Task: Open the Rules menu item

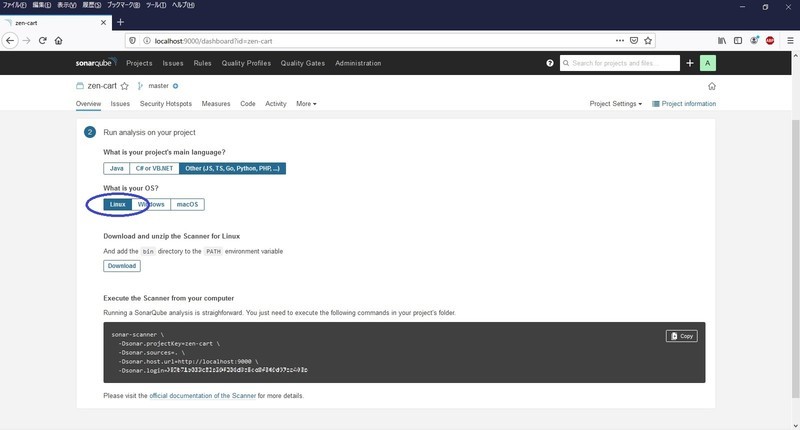Action: tap(202, 63)
